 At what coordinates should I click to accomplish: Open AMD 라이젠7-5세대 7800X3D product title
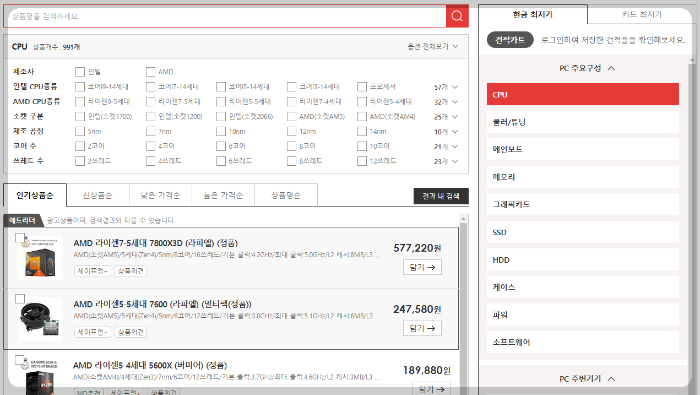click(155, 243)
